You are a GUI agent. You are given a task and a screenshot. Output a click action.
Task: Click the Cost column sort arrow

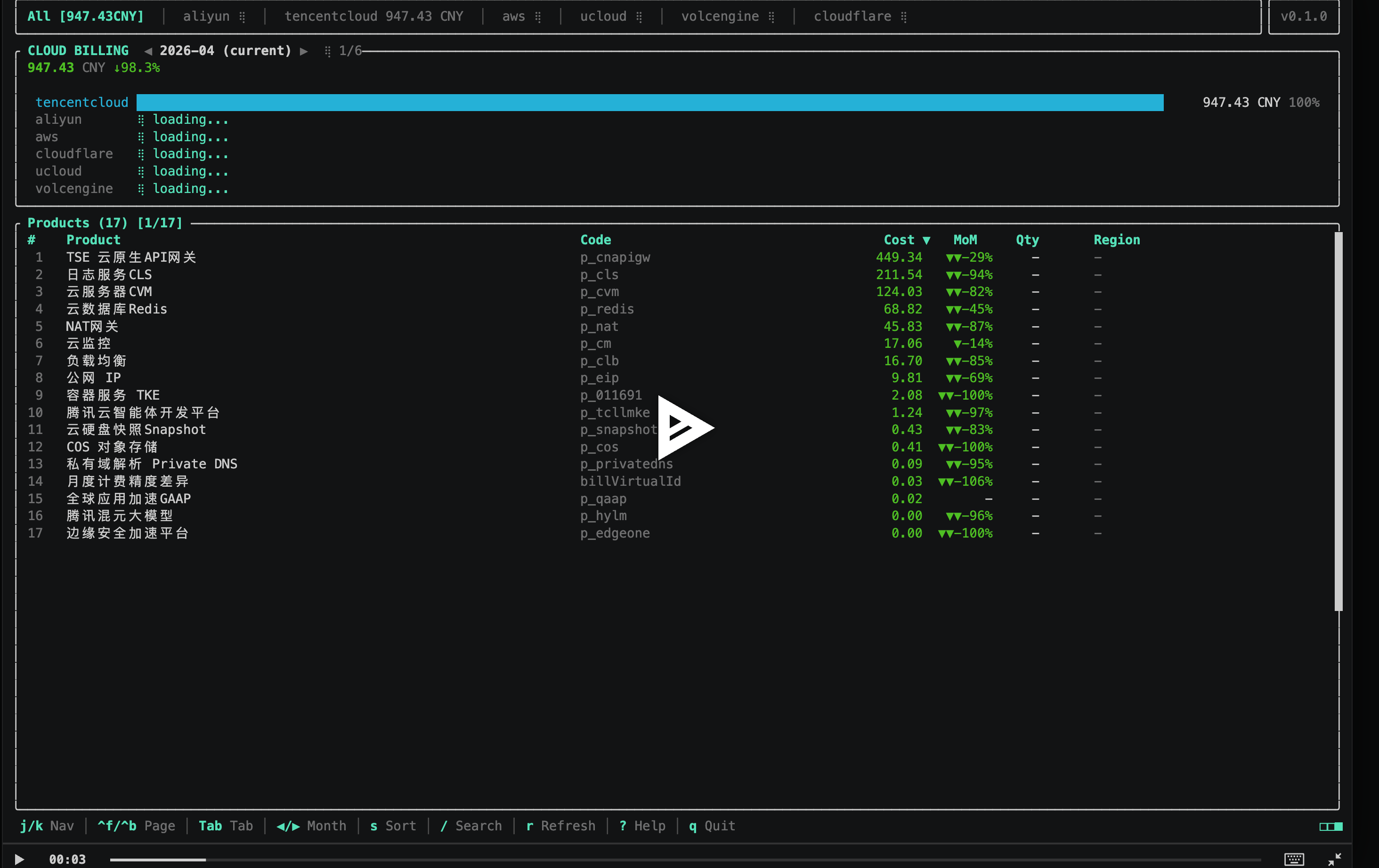tap(926, 241)
